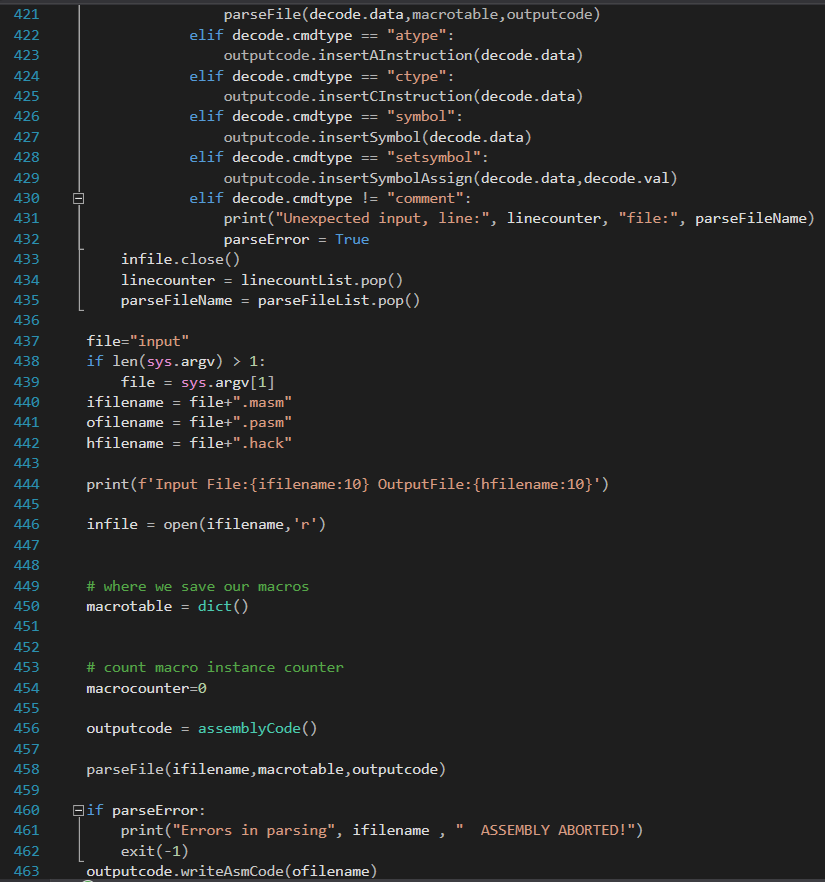The image size is (825, 882).
Task: Click 'insertCInstruction' method call
Action: [x=395, y=96]
